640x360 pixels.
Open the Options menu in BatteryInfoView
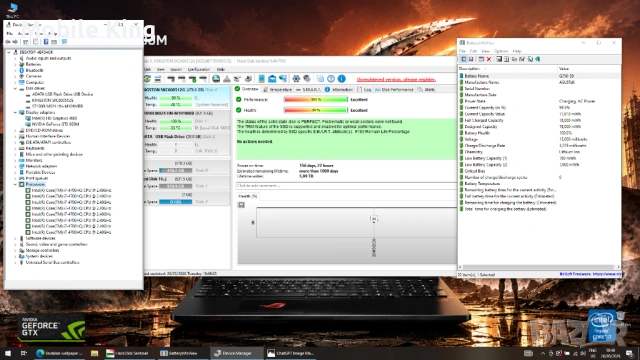coord(501,51)
